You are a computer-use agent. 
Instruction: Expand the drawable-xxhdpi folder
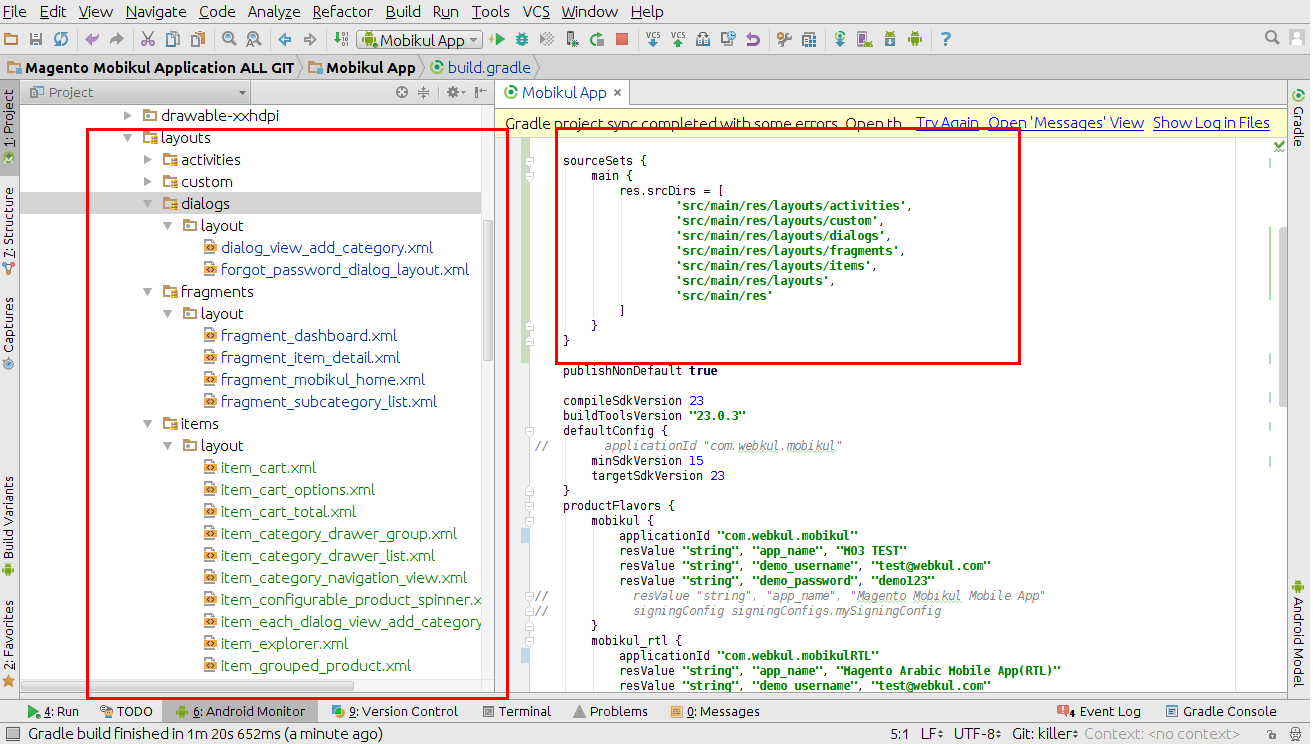[x=127, y=116]
